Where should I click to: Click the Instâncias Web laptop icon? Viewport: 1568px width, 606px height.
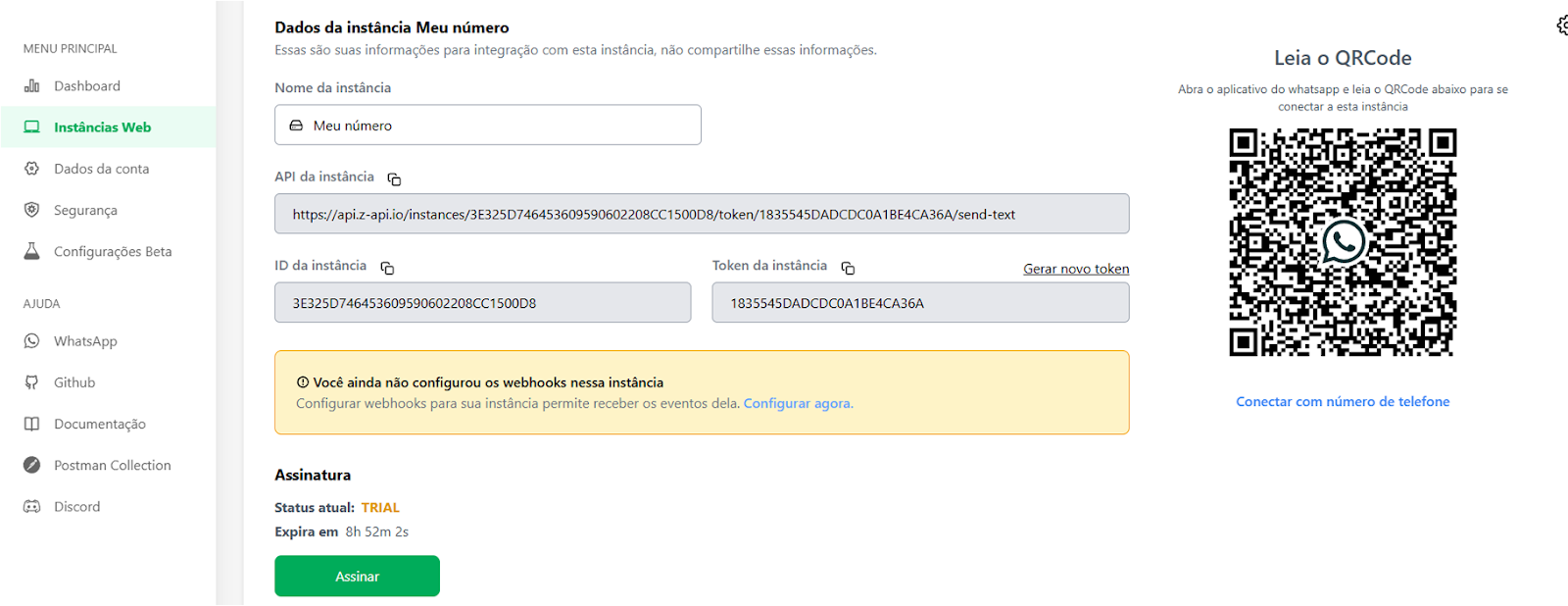[x=31, y=127]
